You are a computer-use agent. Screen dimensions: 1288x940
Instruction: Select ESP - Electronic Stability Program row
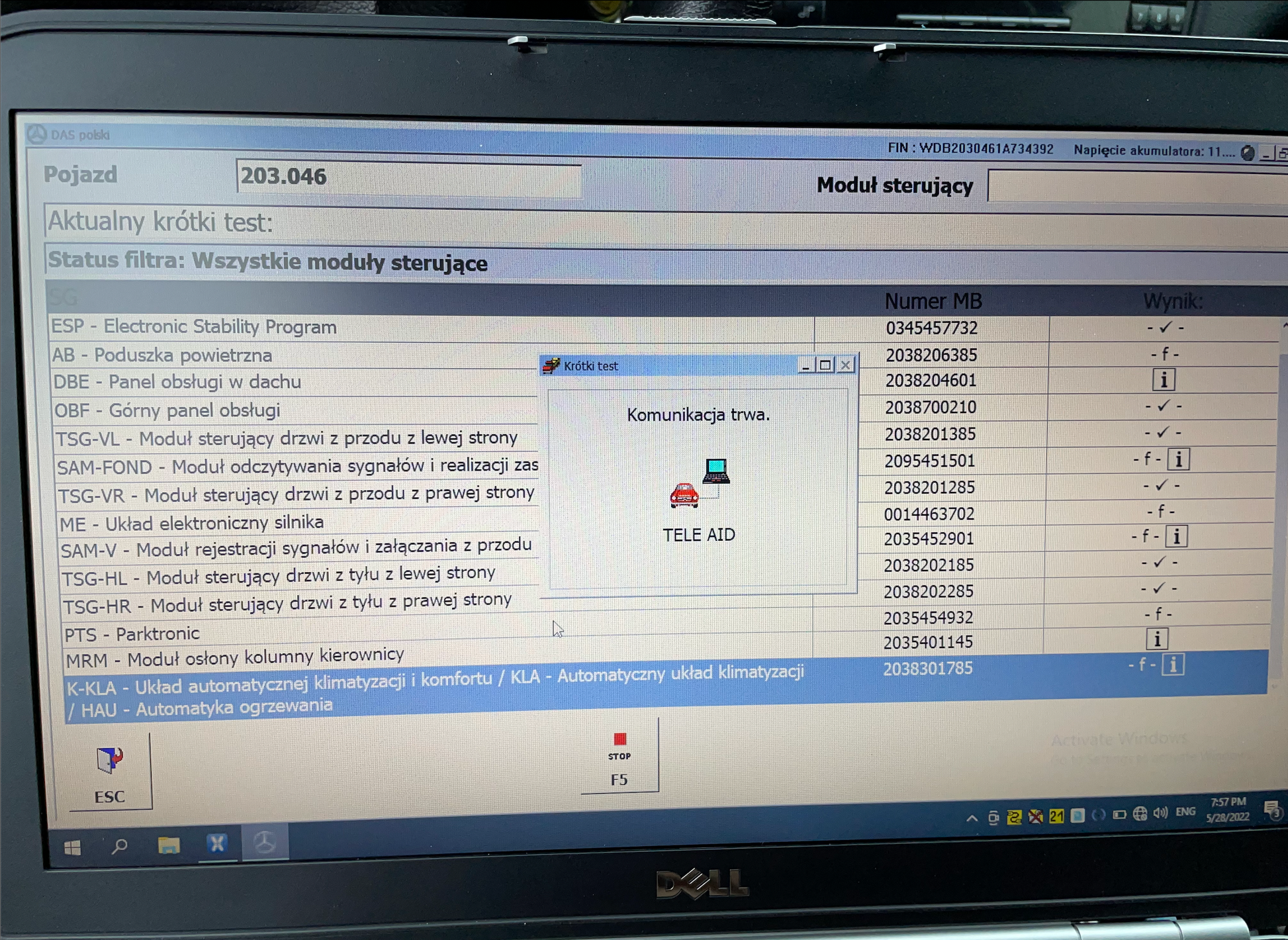(x=194, y=327)
